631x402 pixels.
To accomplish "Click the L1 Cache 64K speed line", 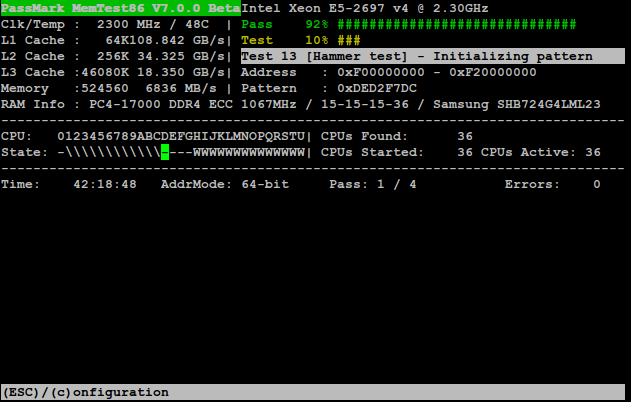I will pyautogui.click(x=113, y=40).
